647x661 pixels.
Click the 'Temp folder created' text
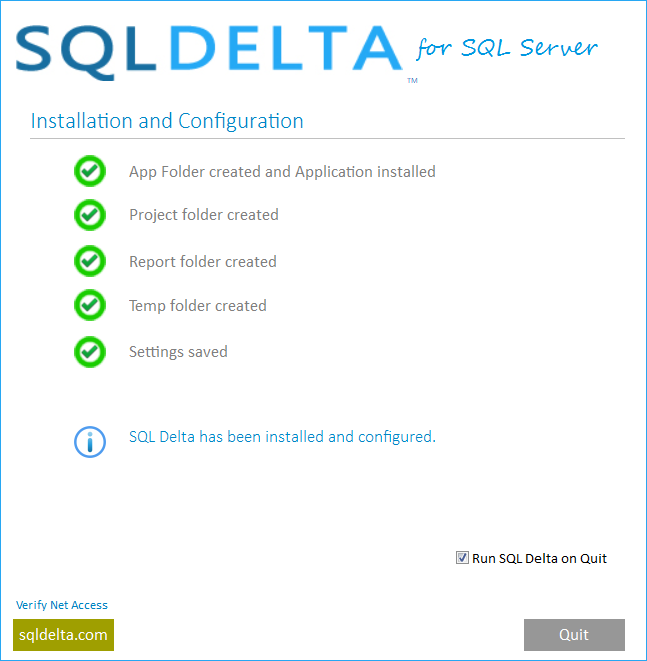[198, 305]
